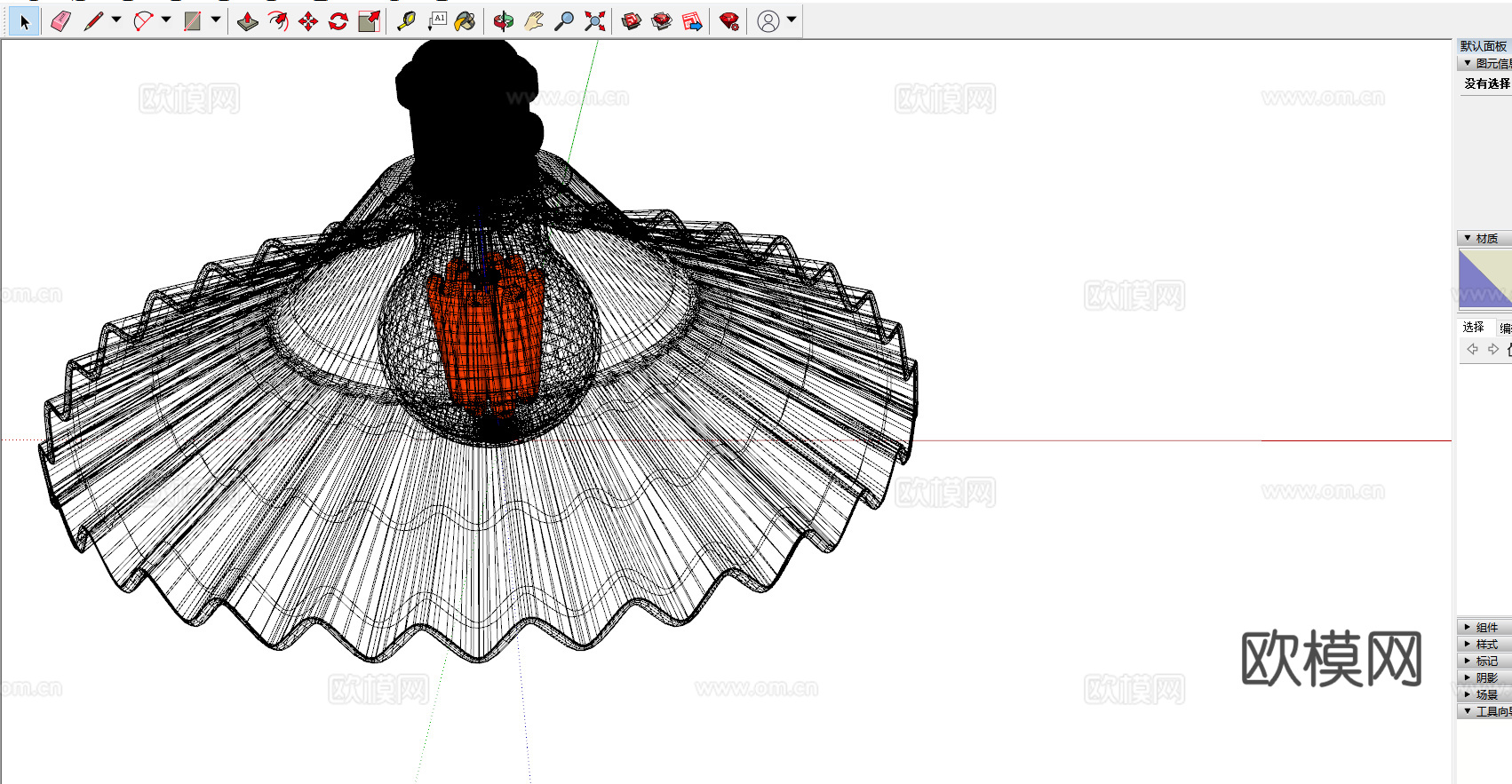The height and width of the screenshot is (784, 1512).
Task: Collapse the 材质 (Materials) panel
Action: [x=1485, y=238]
